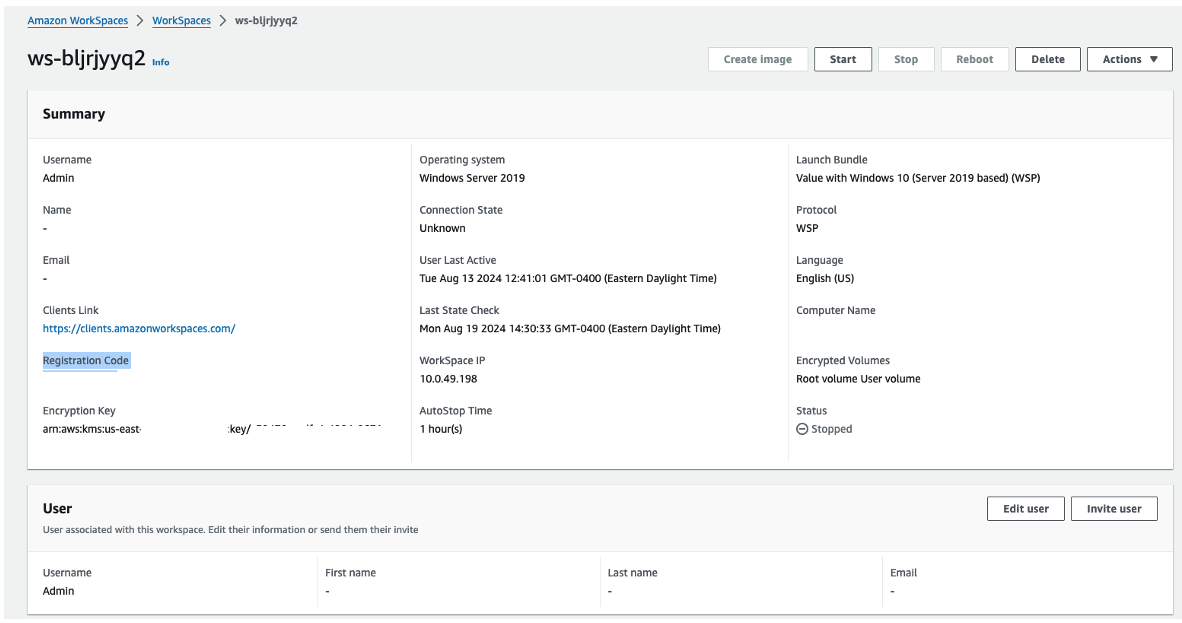The image size is (1182, 623).
Task: Select the User Last Active timestamp
Action: 568,278
